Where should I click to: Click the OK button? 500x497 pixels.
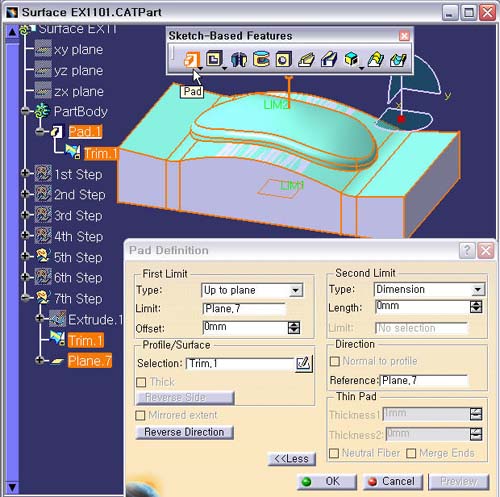[326, 482]
